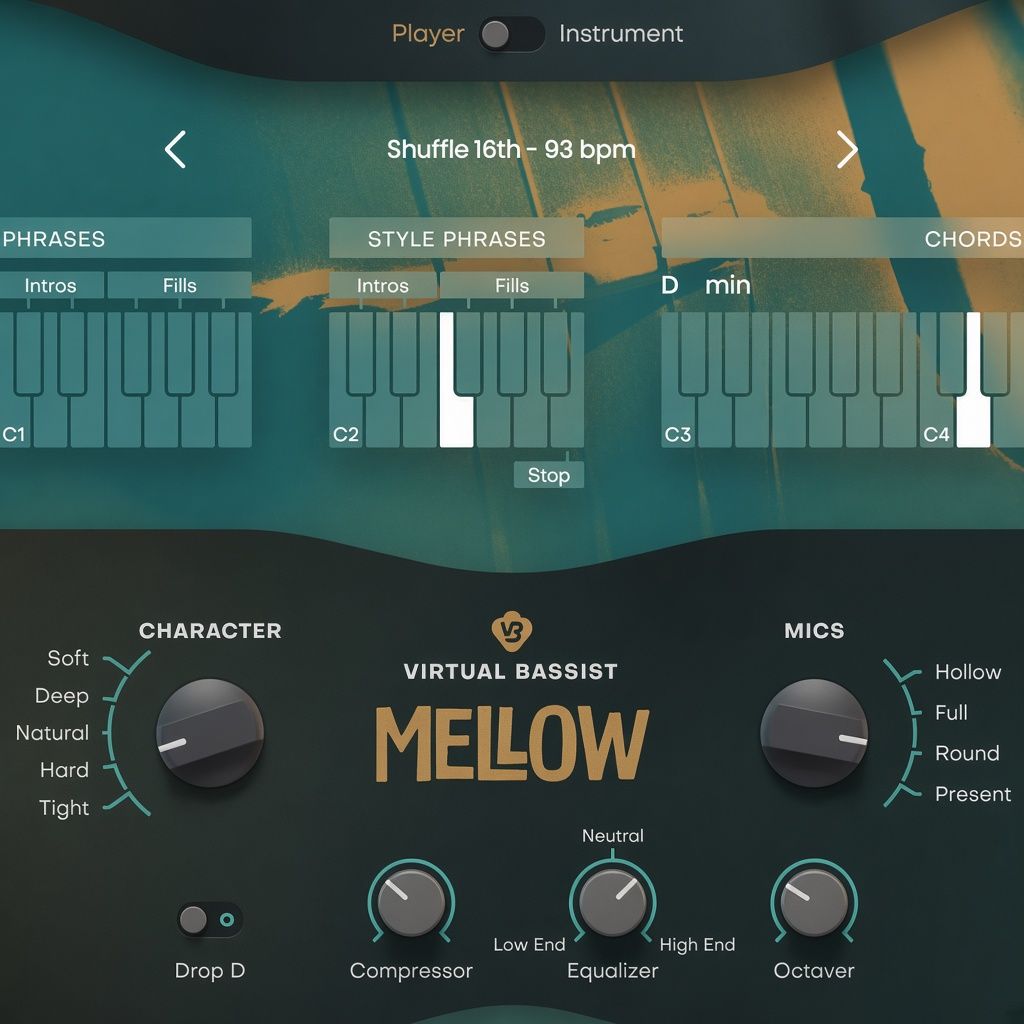Click the C3 piano key
The height and width of the screenshot is (1024, 1024).
point(678,421)
